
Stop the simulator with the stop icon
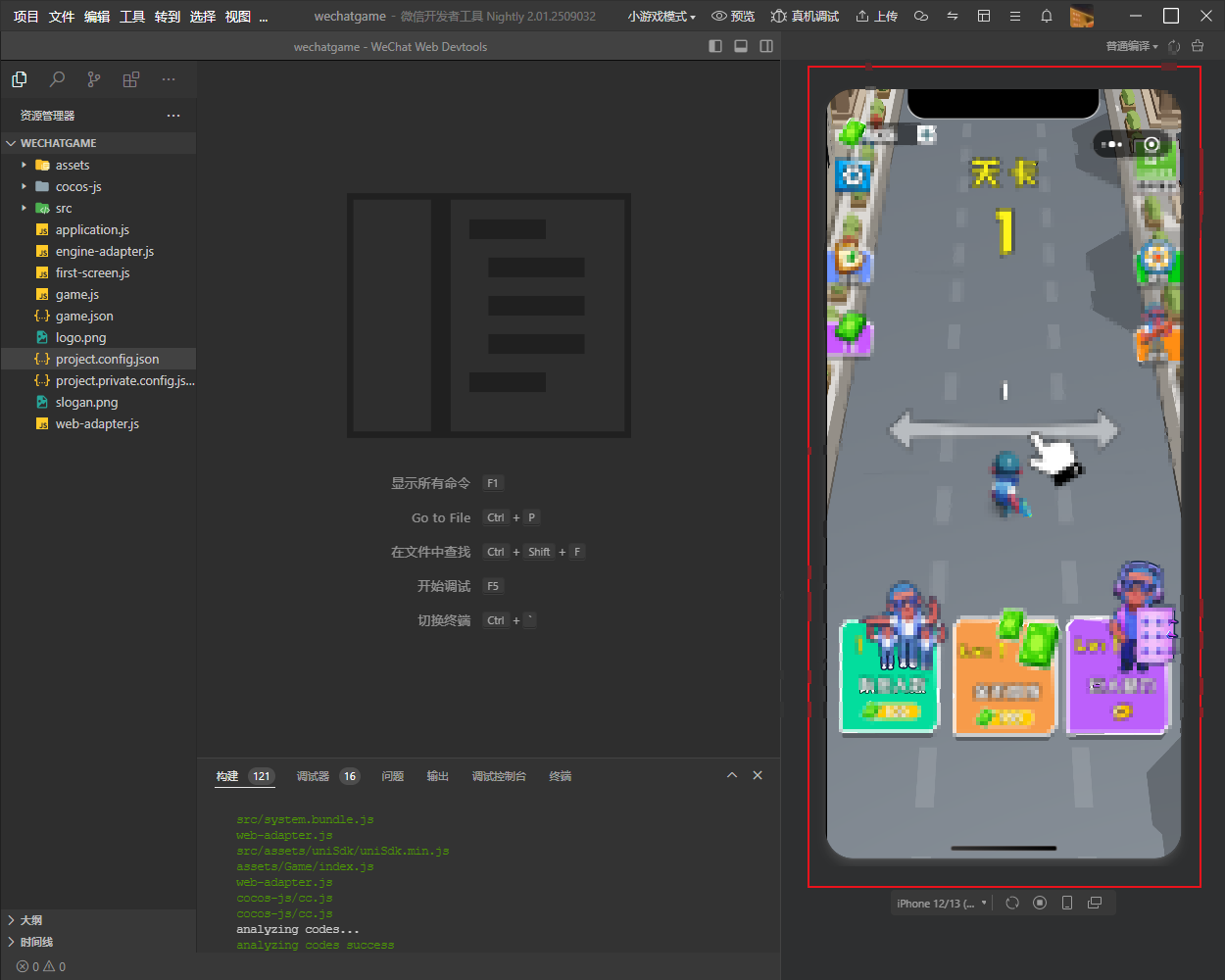pos(1040,904)
